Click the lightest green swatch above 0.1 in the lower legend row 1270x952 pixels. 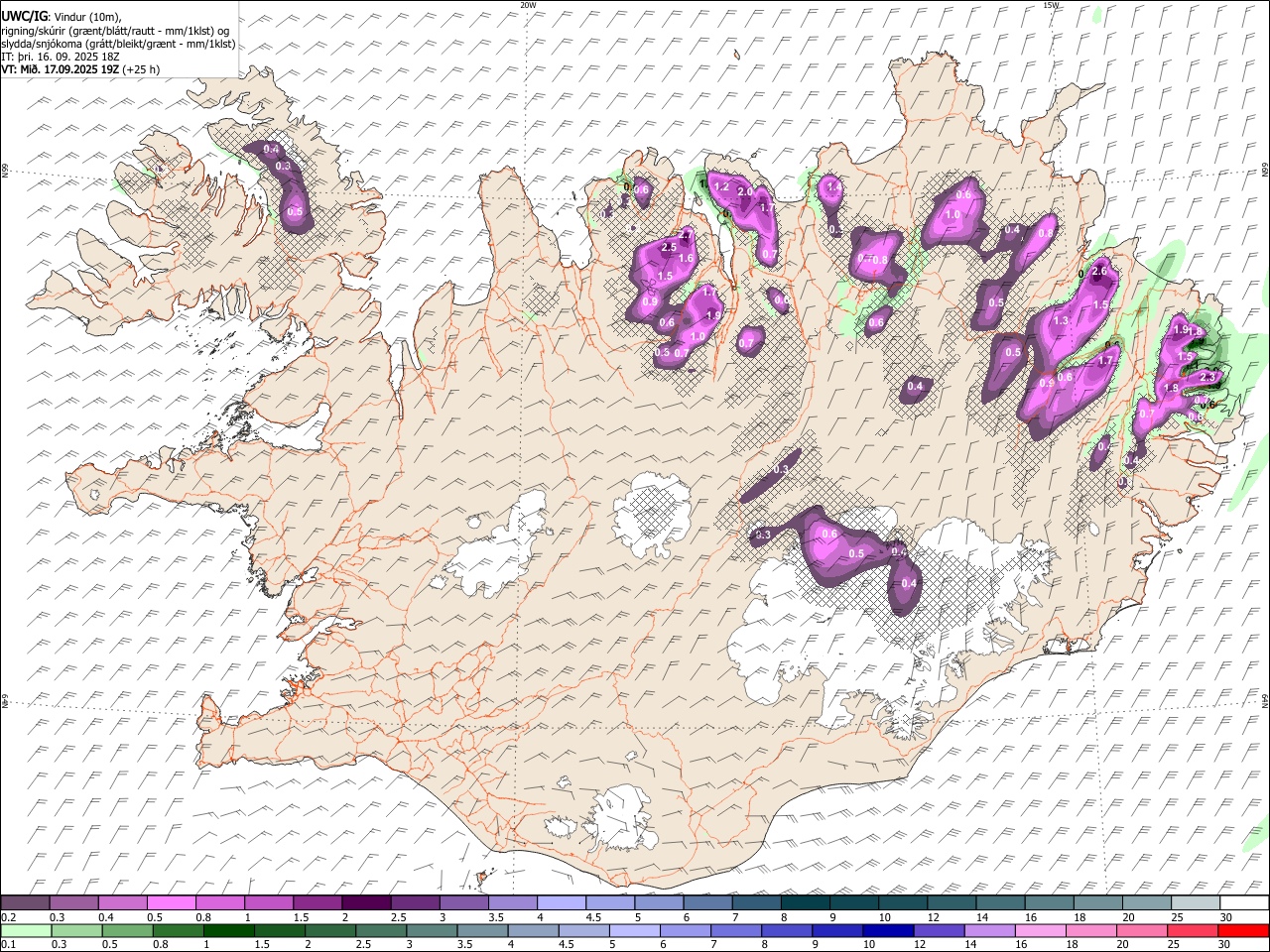coord(26,931)
